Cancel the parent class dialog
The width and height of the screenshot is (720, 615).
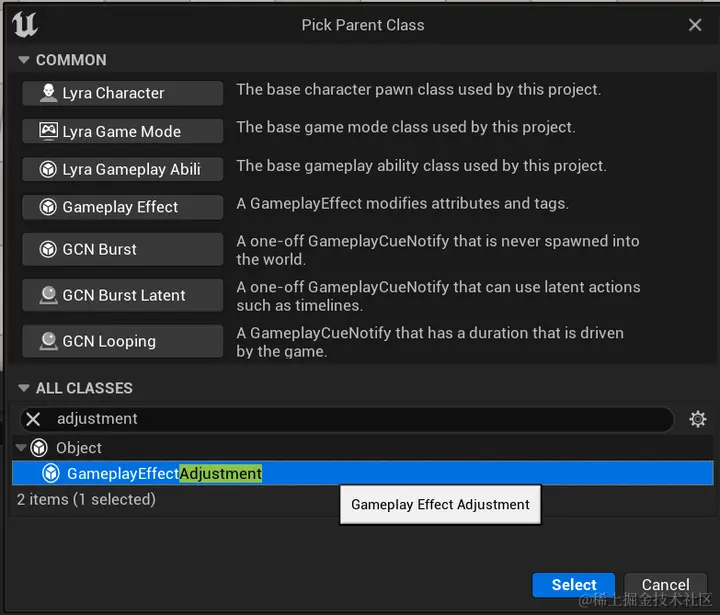click(665, 585)
